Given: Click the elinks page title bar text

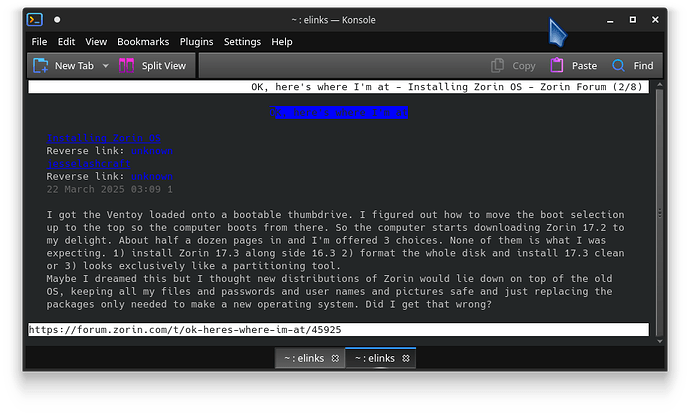Looking at the screenshot, I should click(447, 87).
